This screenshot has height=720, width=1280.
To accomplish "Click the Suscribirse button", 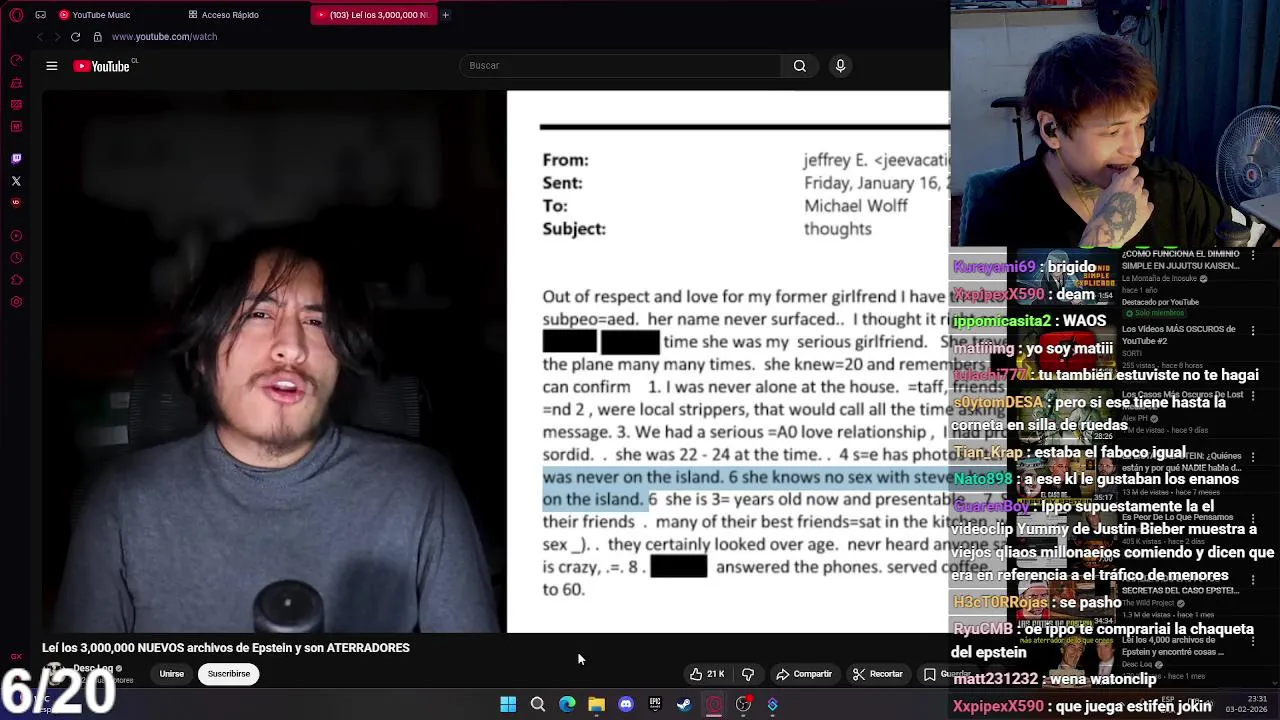I will tap(229, 674).
